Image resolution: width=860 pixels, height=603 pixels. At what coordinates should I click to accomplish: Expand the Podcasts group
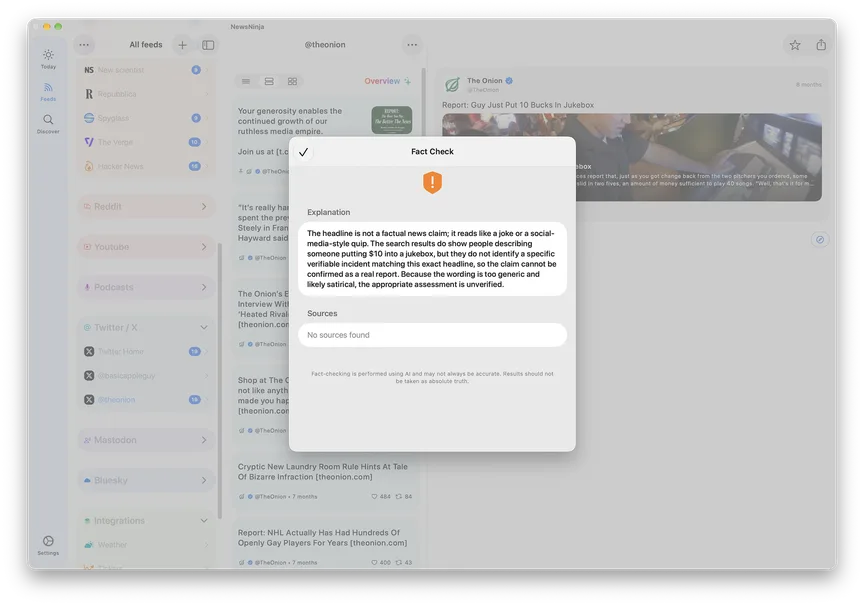click(146, 287)
